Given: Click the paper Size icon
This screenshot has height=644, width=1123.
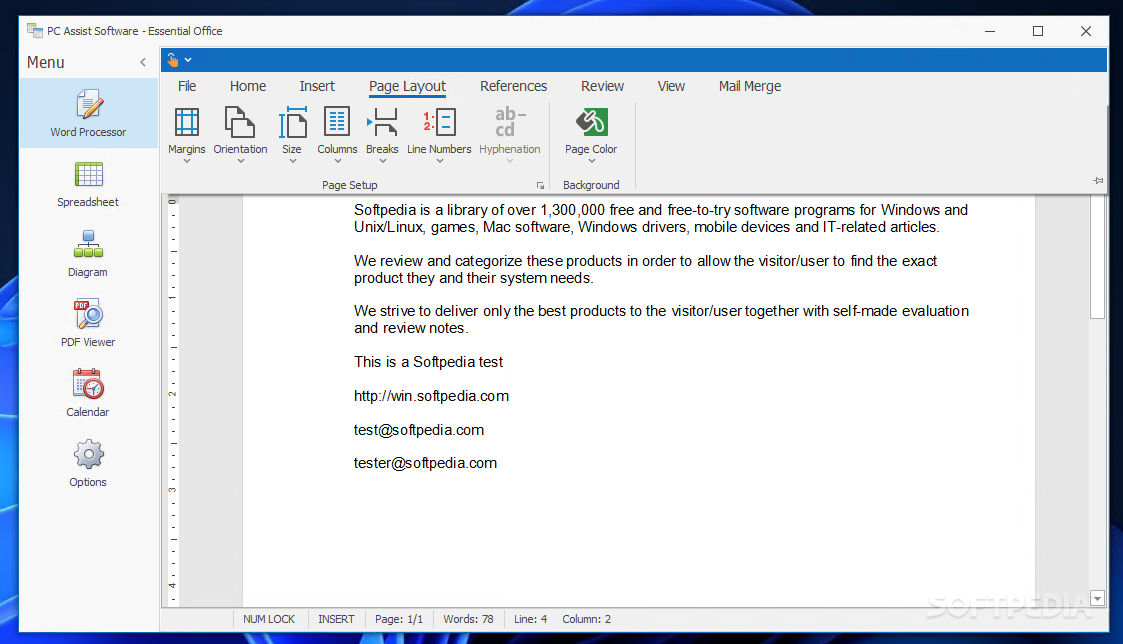Looking at the screenshot, I should (292, 122).
